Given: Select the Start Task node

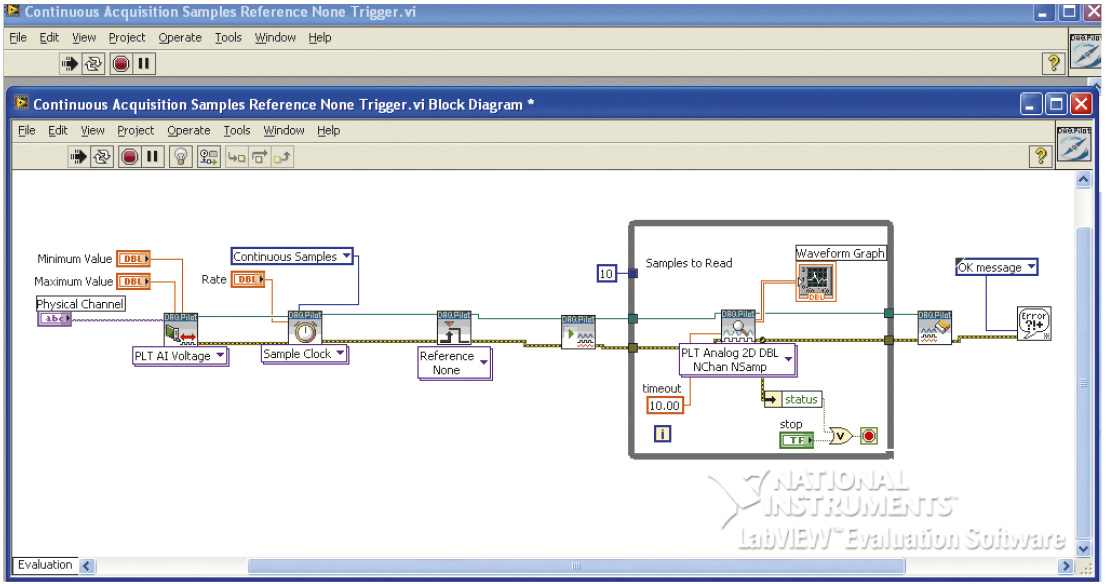Looking at the screenshot, I should click(578, 332).
